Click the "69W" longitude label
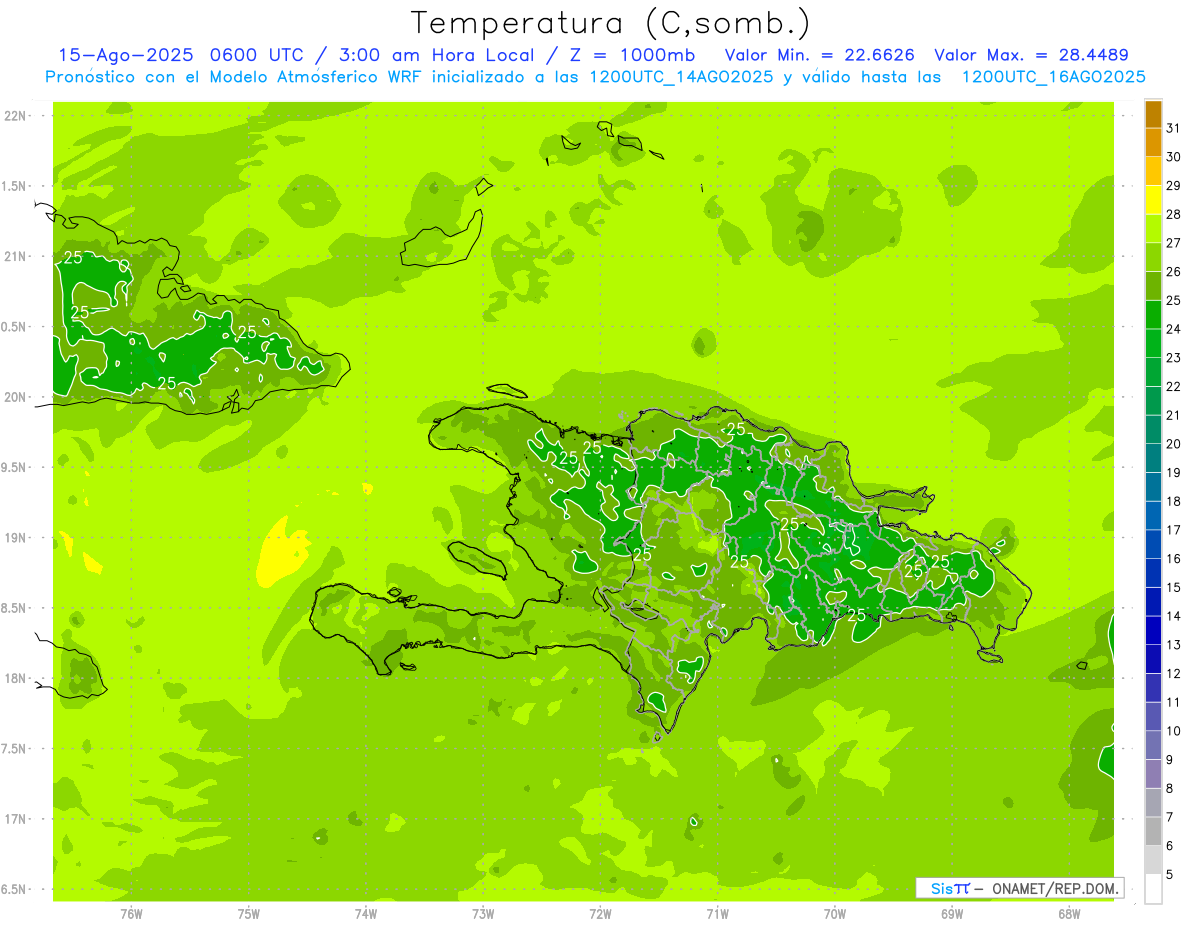 click(952, 914)
